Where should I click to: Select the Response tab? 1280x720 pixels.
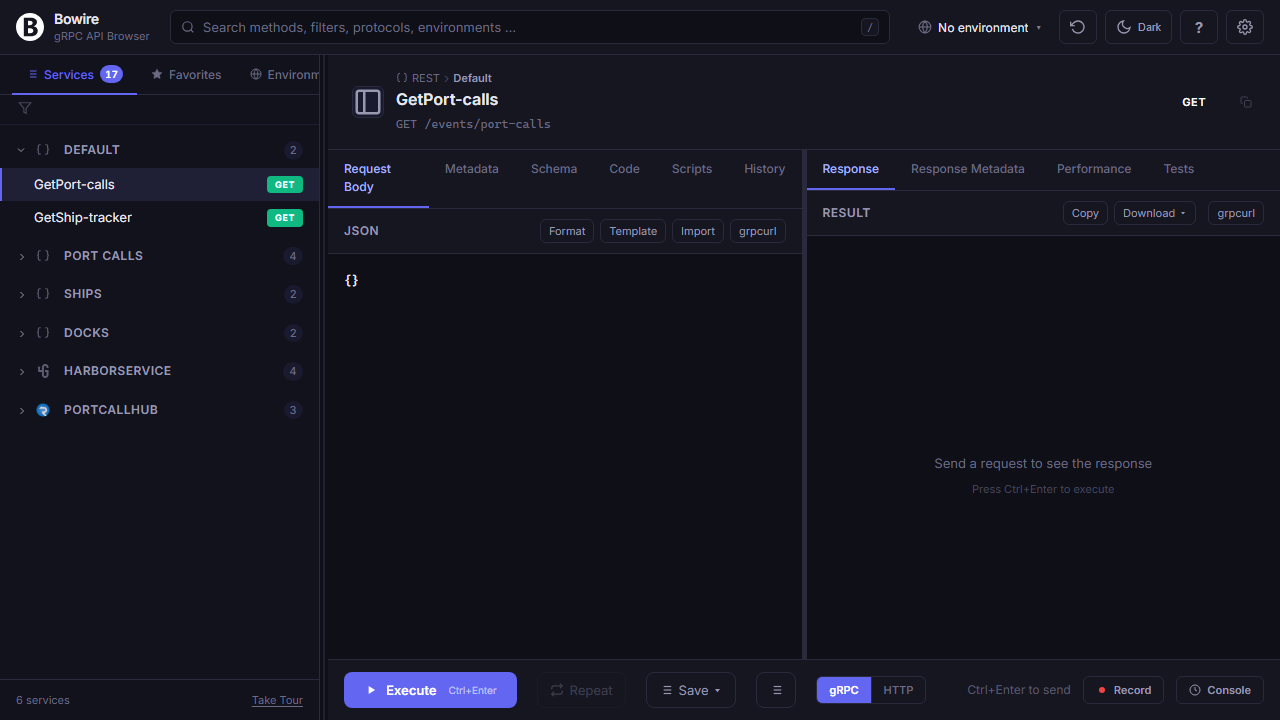click(851, 169)
